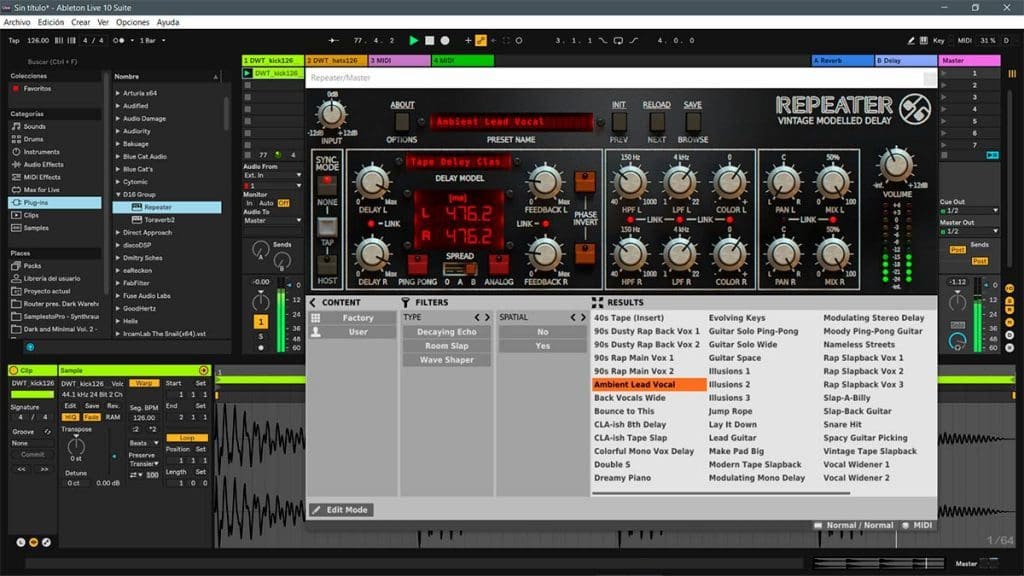
Task: Click the Browse preset button
Action: (x=692, y=122)
